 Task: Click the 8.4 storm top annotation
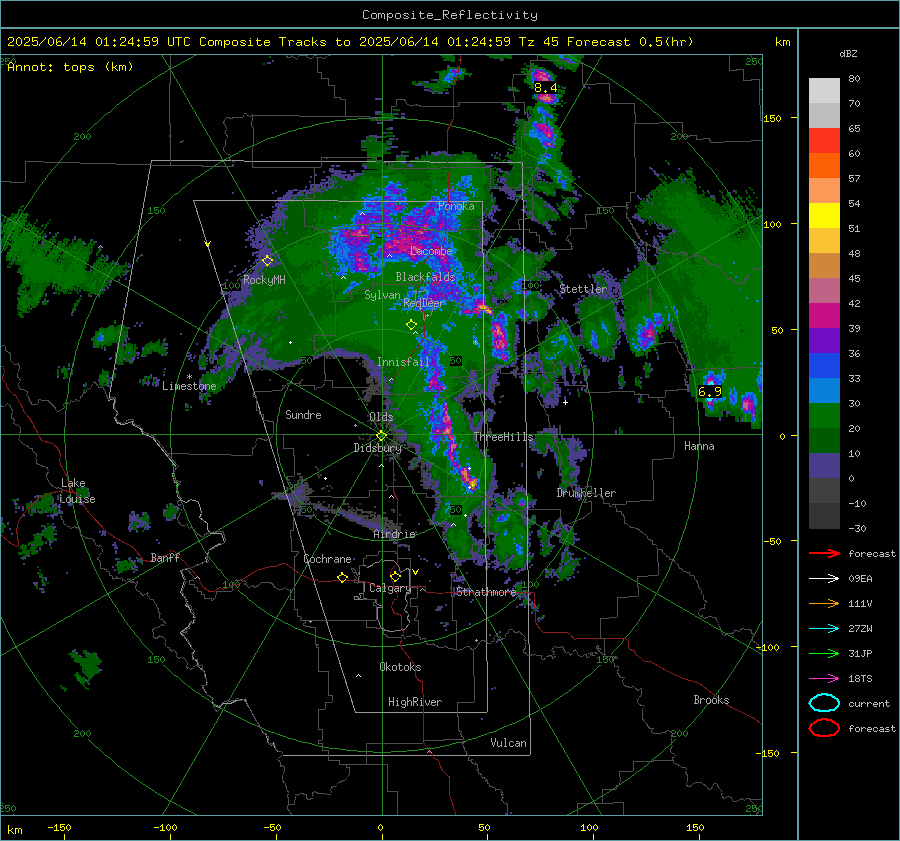coord(545,87)
